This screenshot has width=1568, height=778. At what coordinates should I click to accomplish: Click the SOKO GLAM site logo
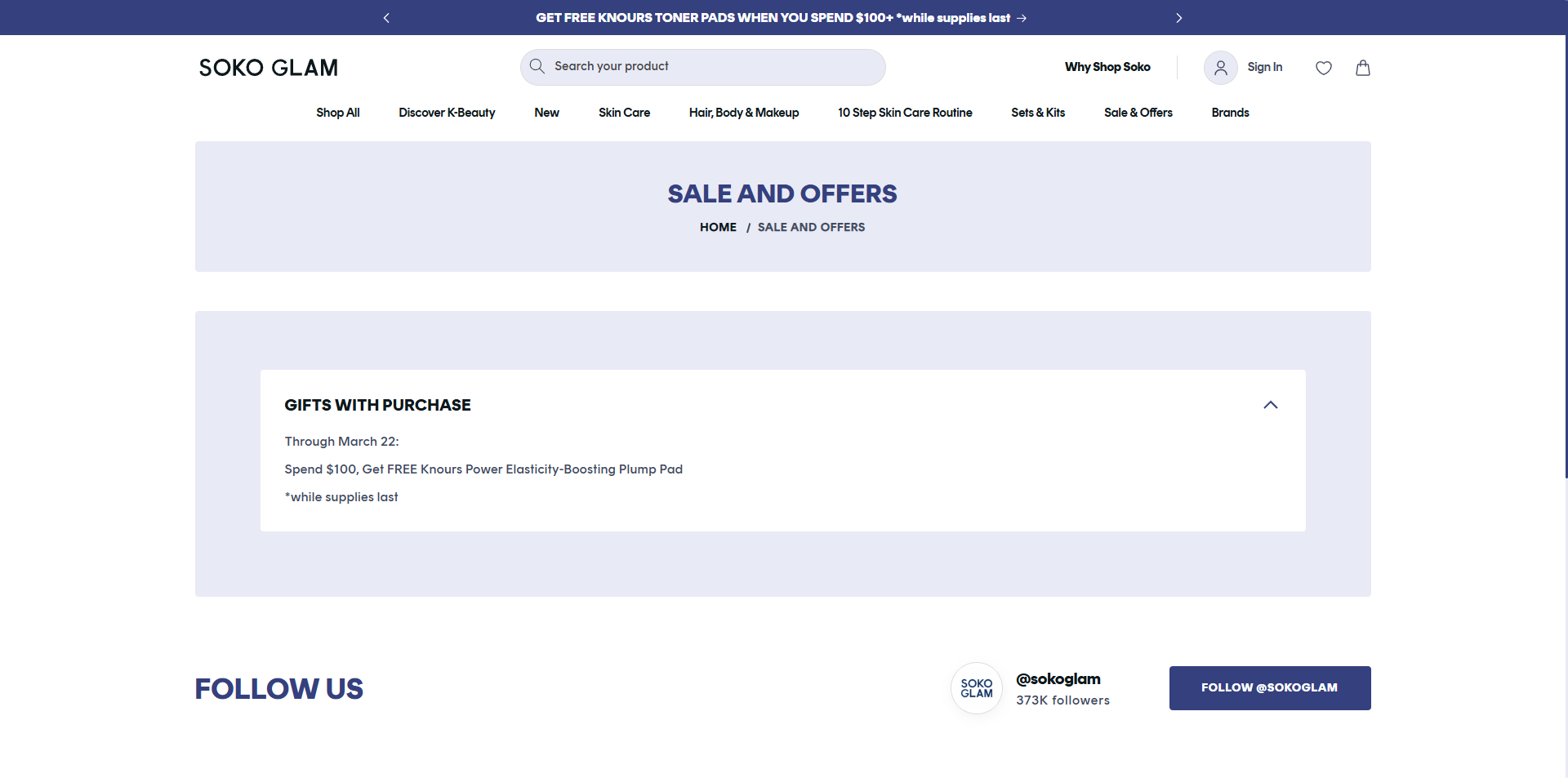coord(268,68)
